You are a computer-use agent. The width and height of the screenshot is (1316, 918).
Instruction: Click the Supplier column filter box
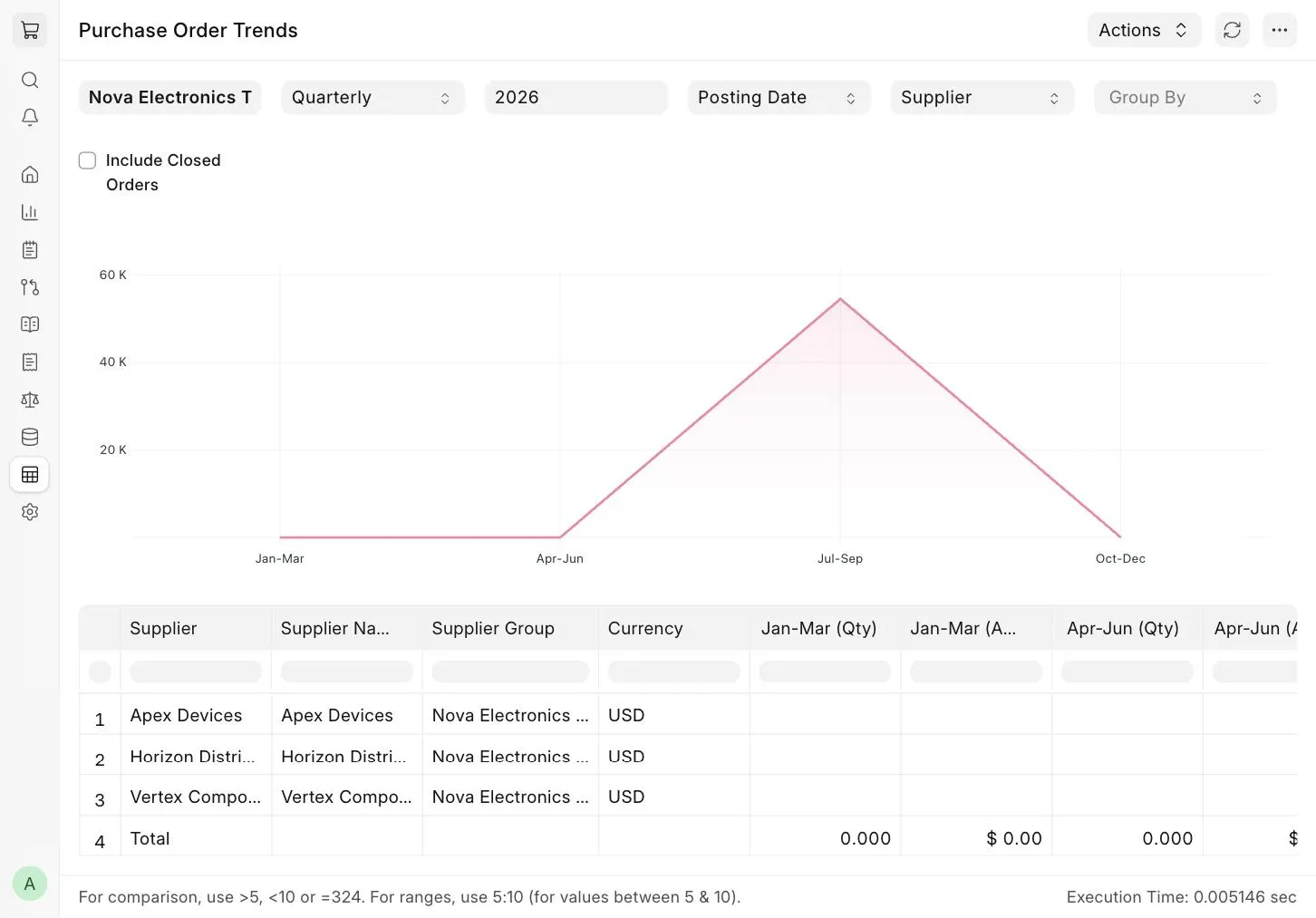tap(196, 672)
